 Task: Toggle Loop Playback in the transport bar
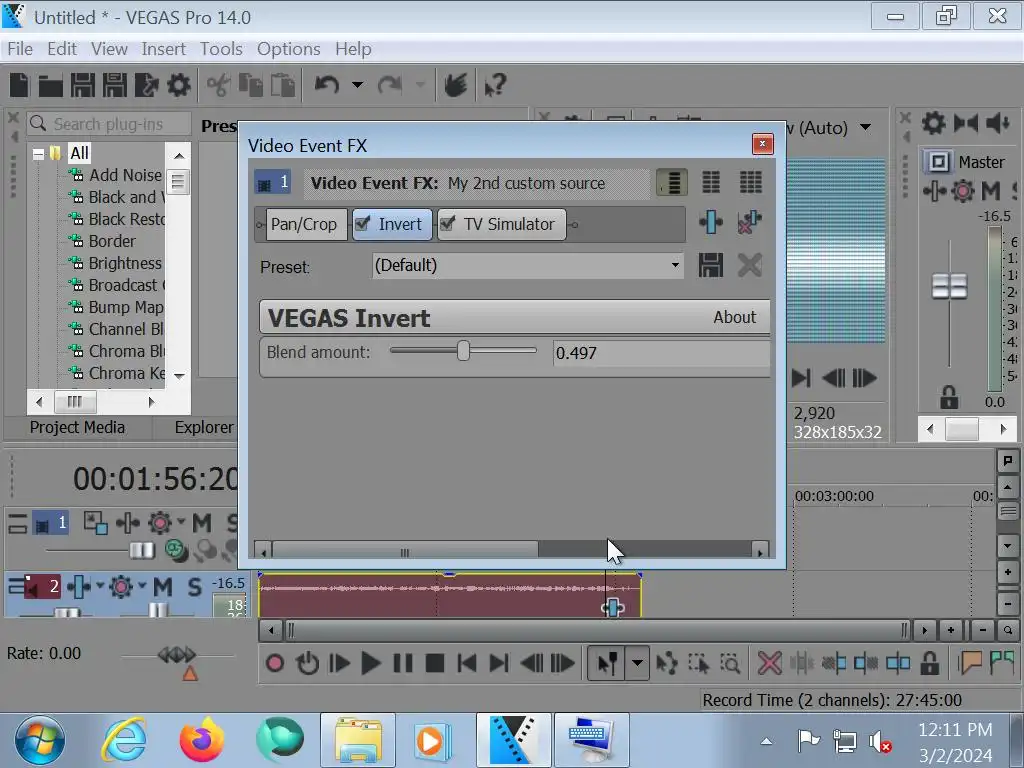[307, 664]
